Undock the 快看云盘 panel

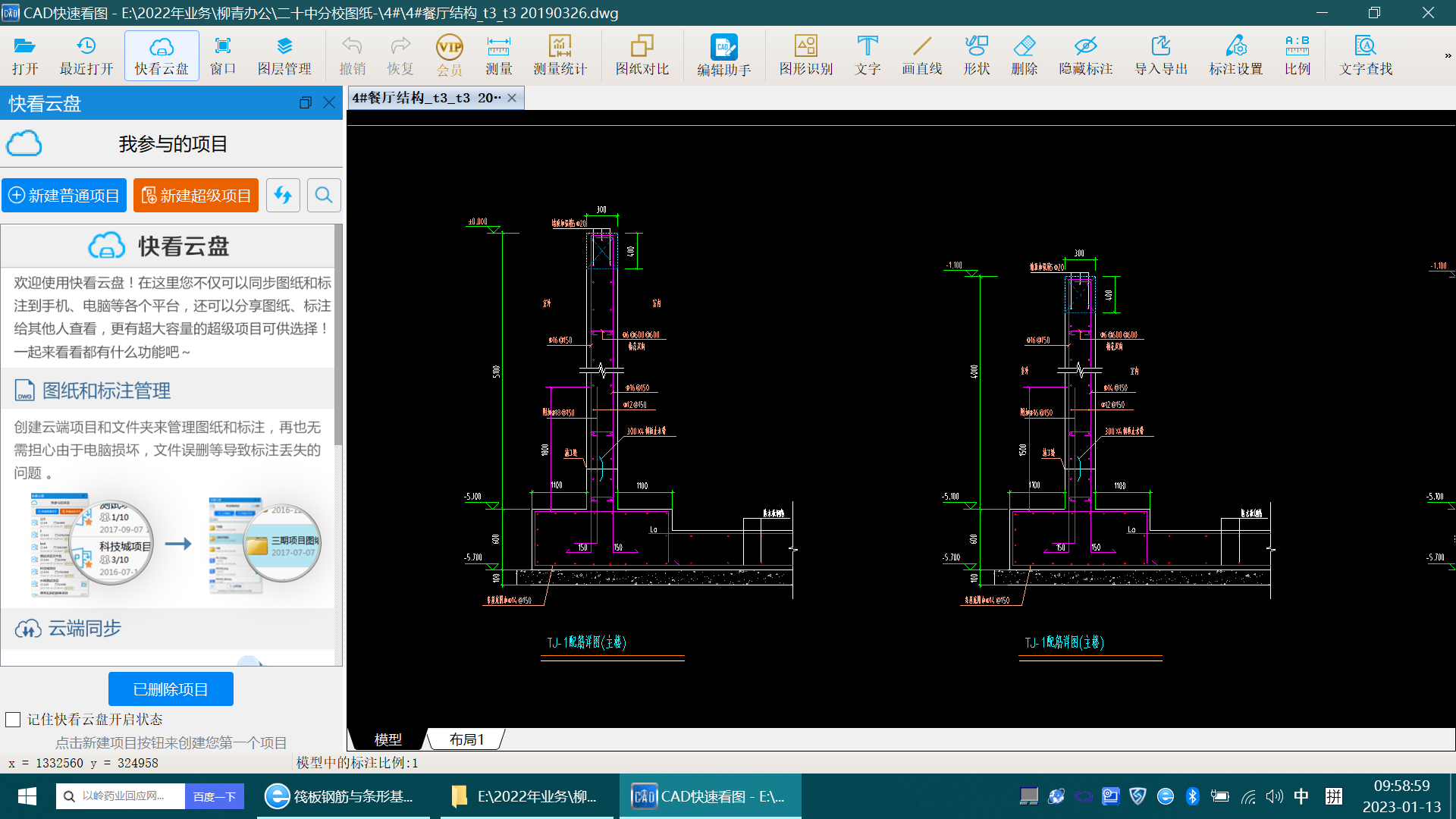click(x=306, y=102)
